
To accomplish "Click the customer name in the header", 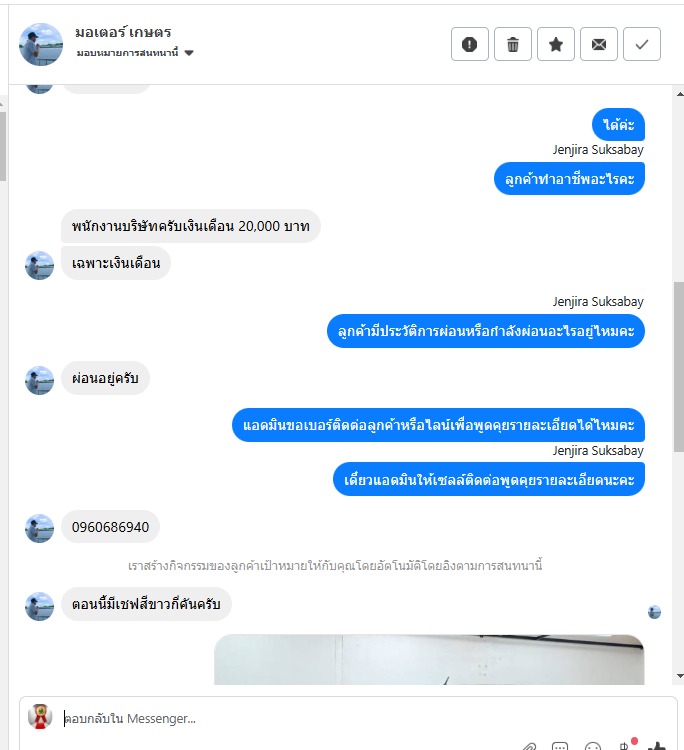I will click(123, 32).
